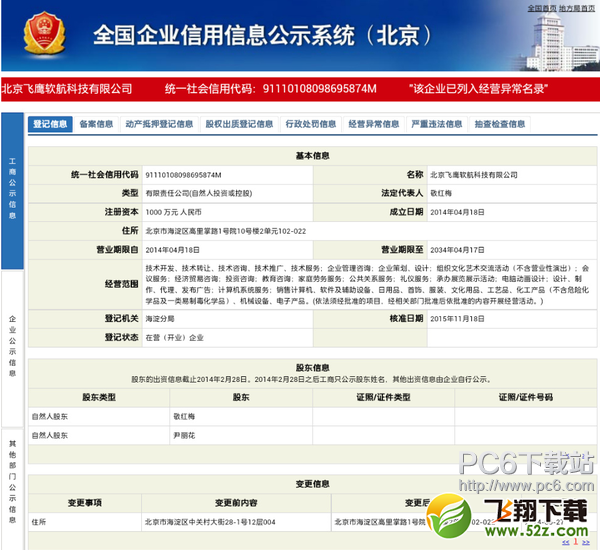
Task: Open the 动产抵押登记信息 tab
Action: [x=159, y=125]
